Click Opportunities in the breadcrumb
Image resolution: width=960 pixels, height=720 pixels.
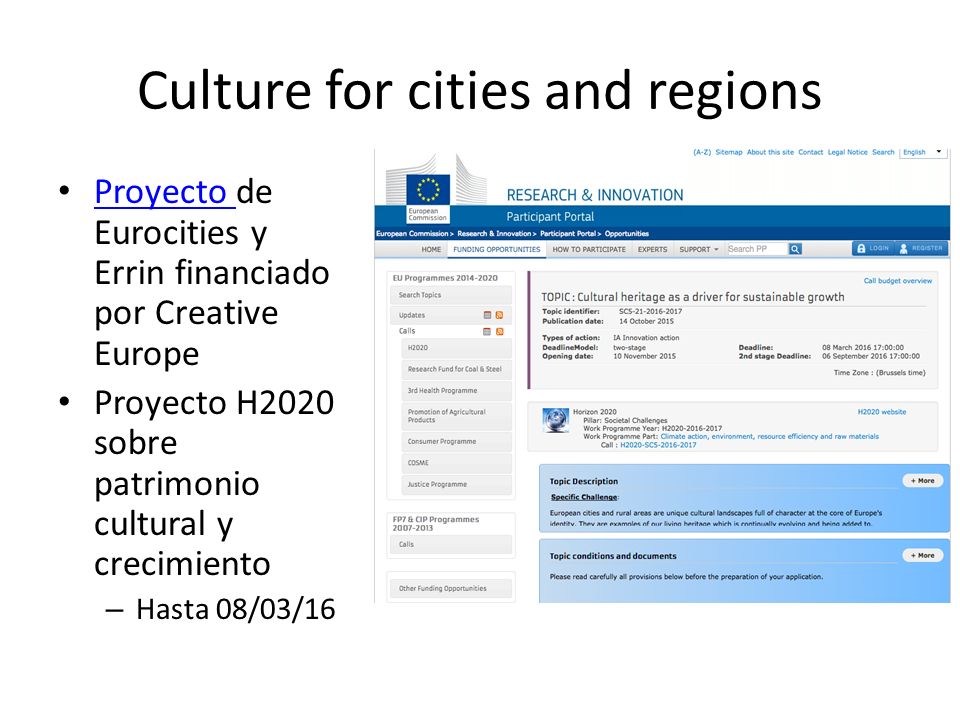(627, 234)
